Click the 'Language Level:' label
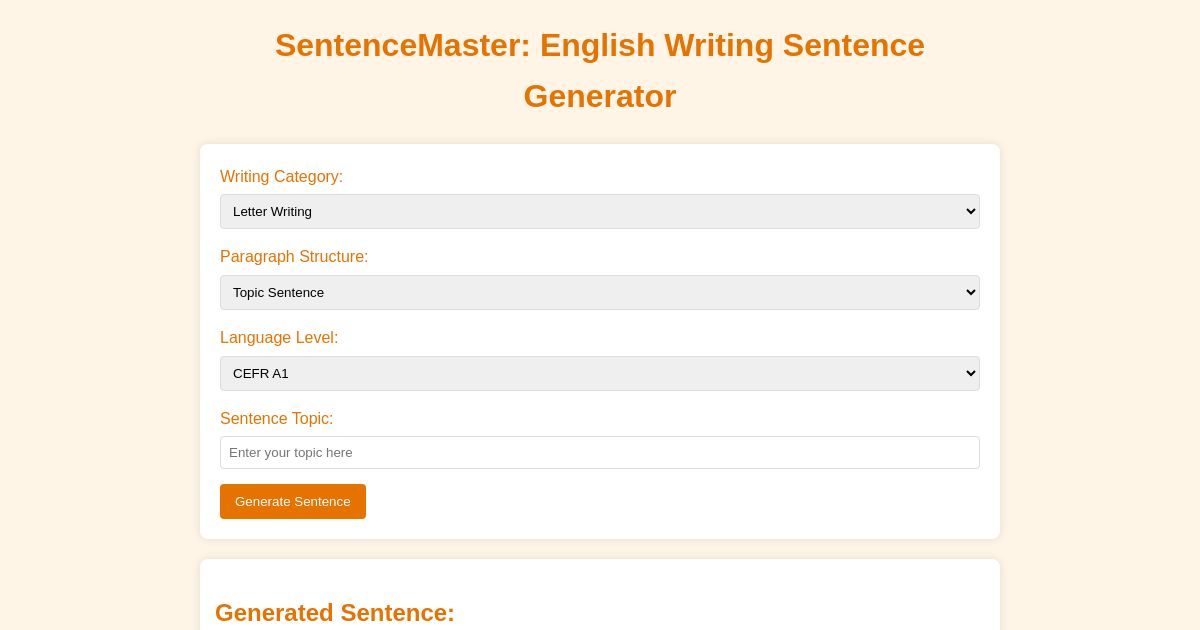1200x630 pixels. 279,338
